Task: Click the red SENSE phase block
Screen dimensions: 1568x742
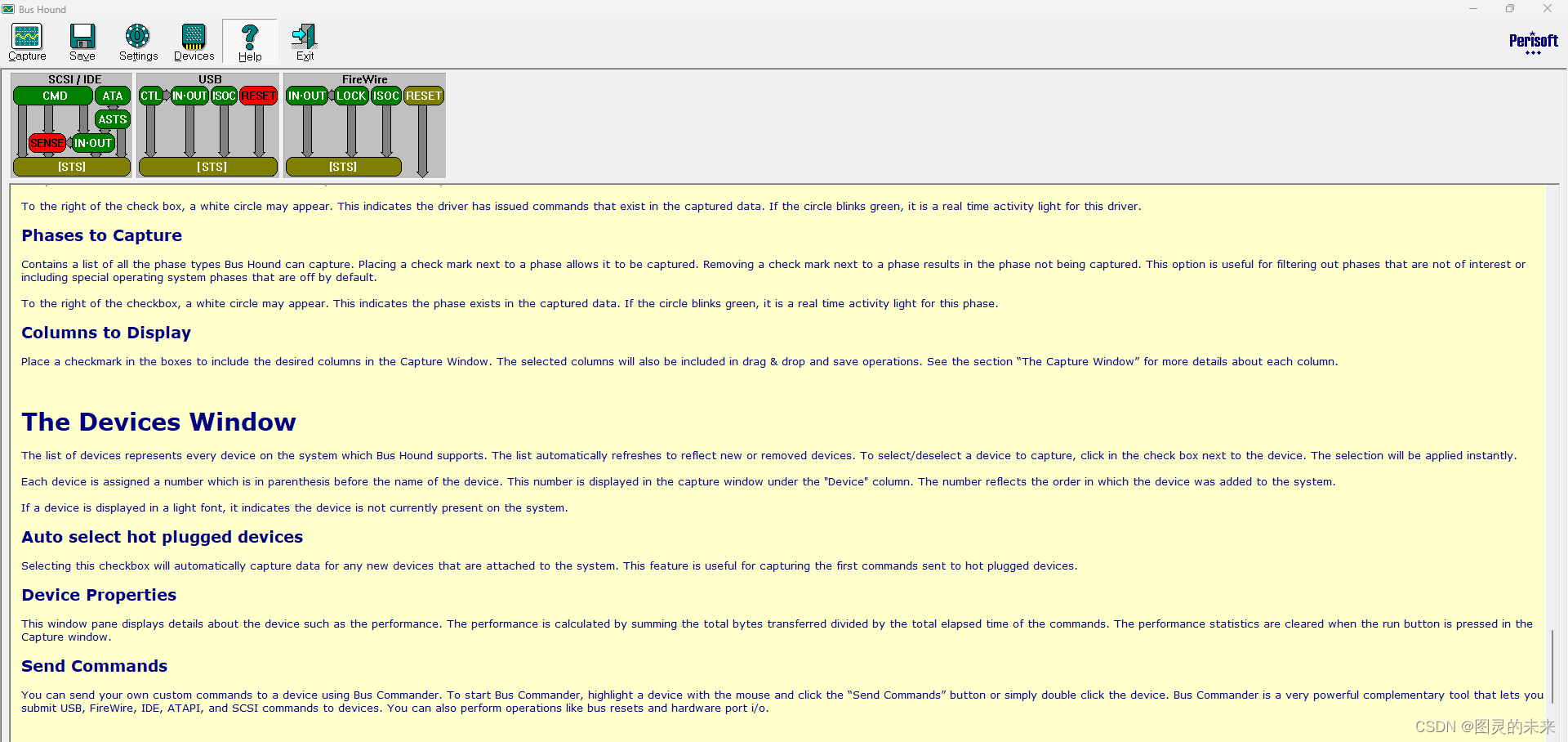Action: click(x=47, y=143)
